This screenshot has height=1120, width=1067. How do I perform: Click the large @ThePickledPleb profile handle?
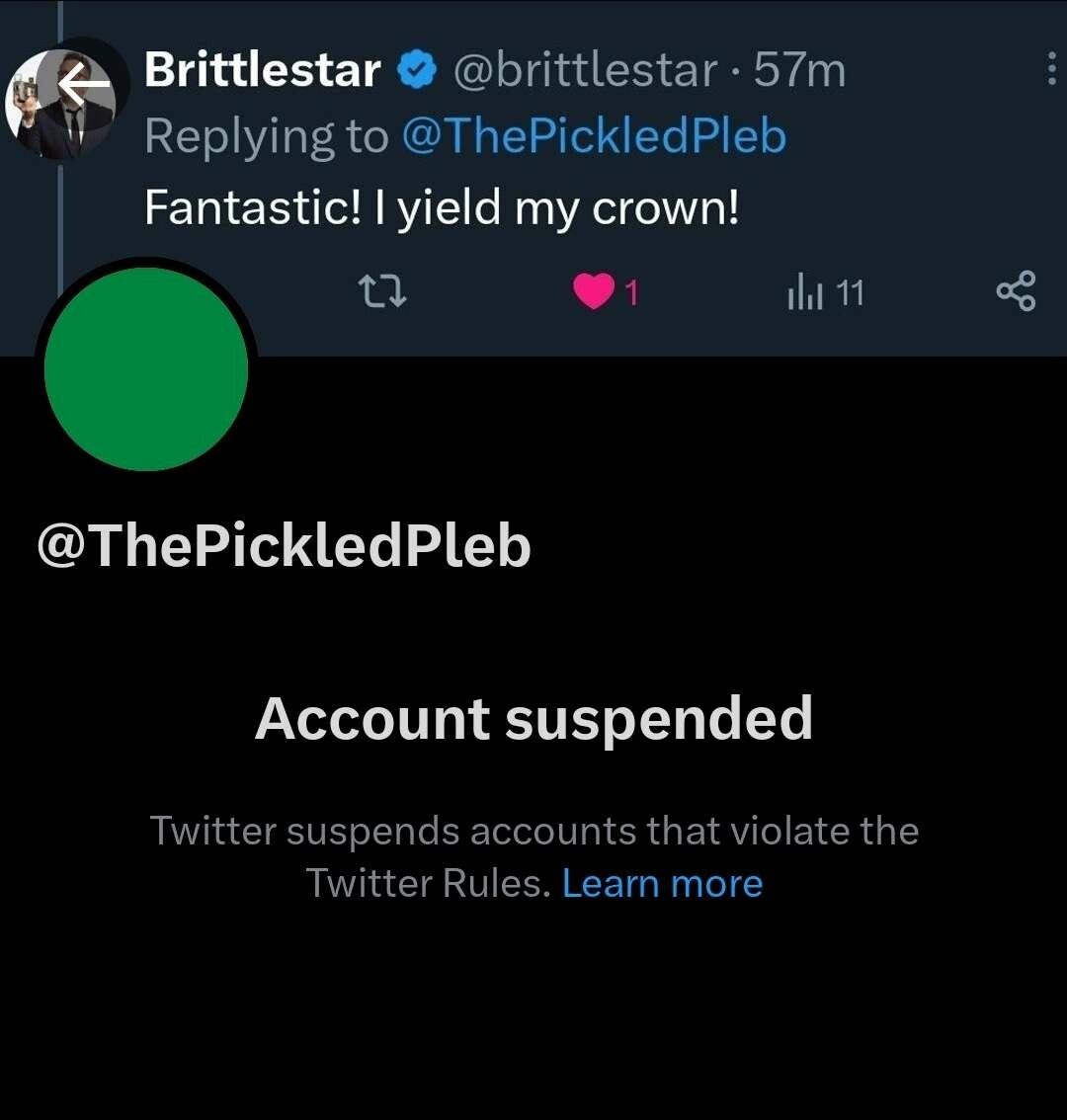click(285, 545)
